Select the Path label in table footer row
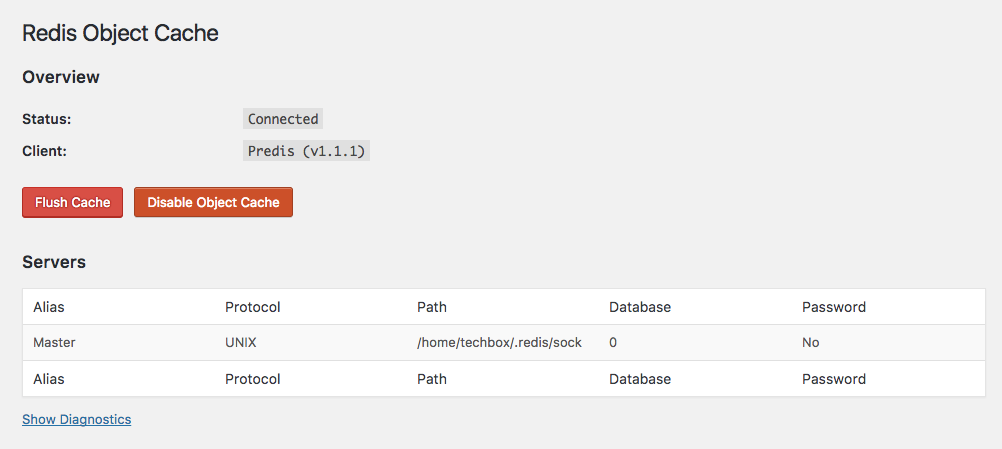This screenshot has width=1002, height=449. click(432, 379)
